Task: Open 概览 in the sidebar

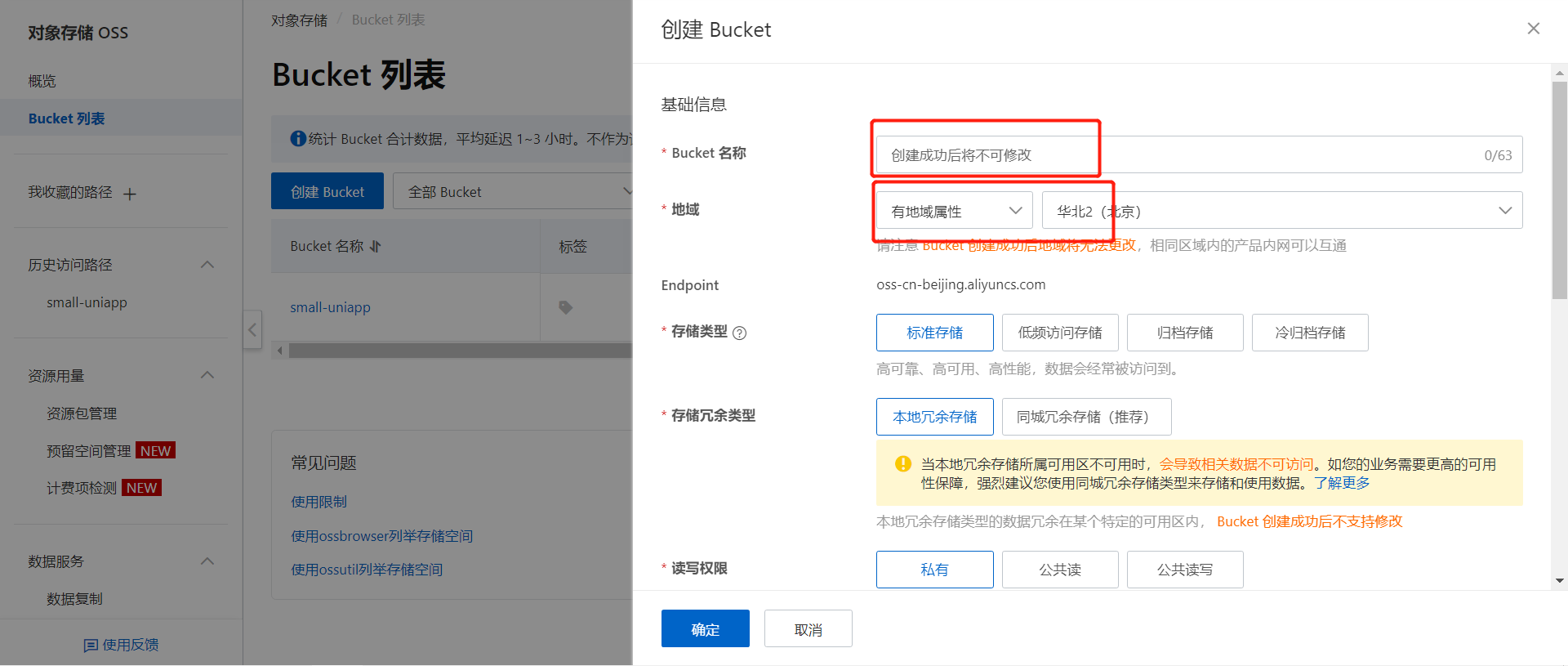Action: [x=42, y=81]
